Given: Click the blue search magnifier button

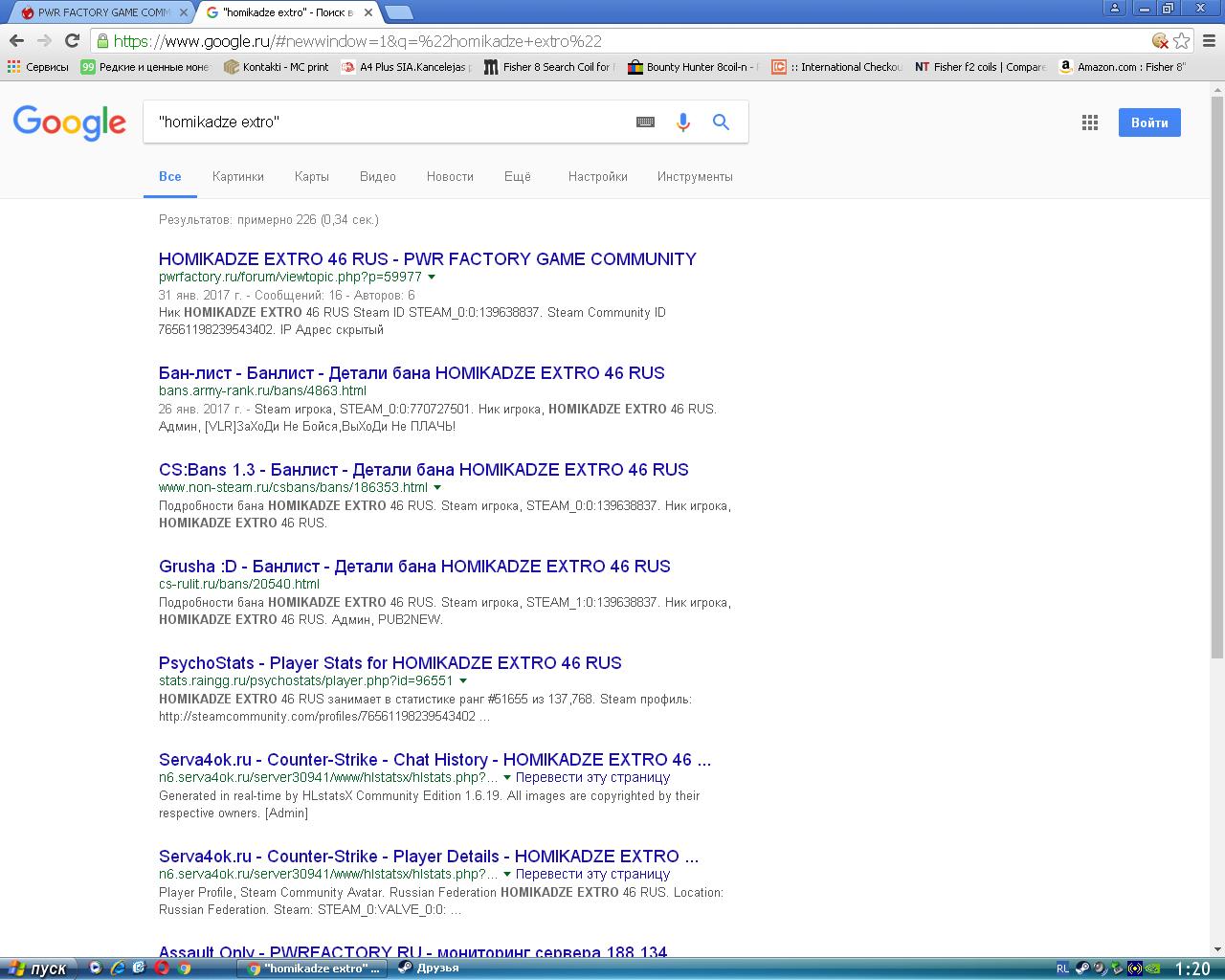Looking at the screenshot, I should point(721,122).
